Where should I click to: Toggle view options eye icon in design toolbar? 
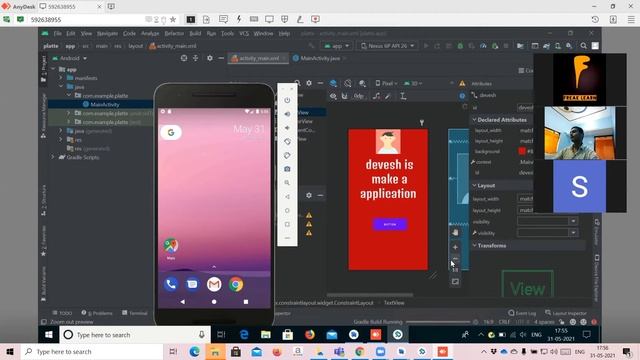333,96
